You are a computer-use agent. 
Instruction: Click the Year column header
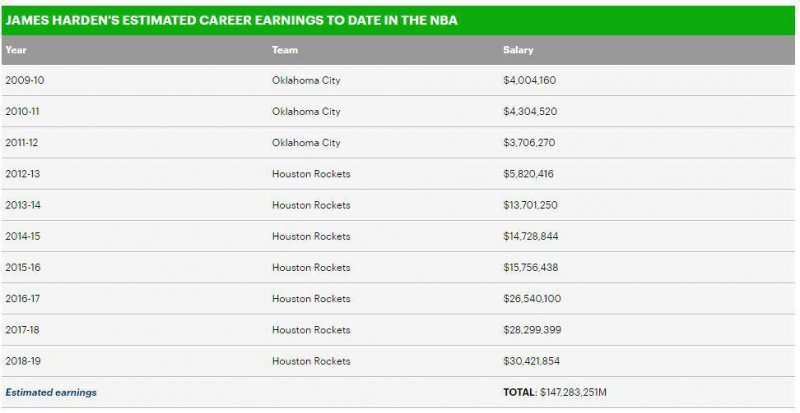click(16, 50)
